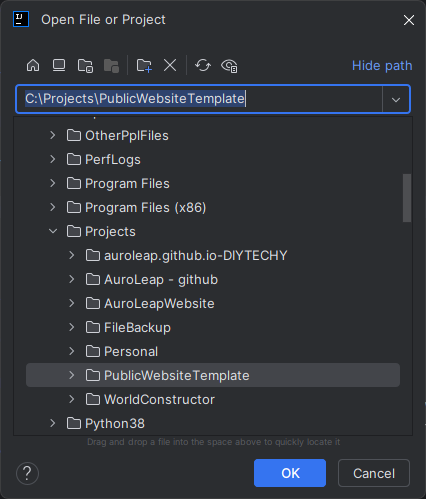Image resolution: width=426 pixels, height=499 pixels.
Task: Expand the AuroLeapWebsite folder chevron
Action: 72,303
